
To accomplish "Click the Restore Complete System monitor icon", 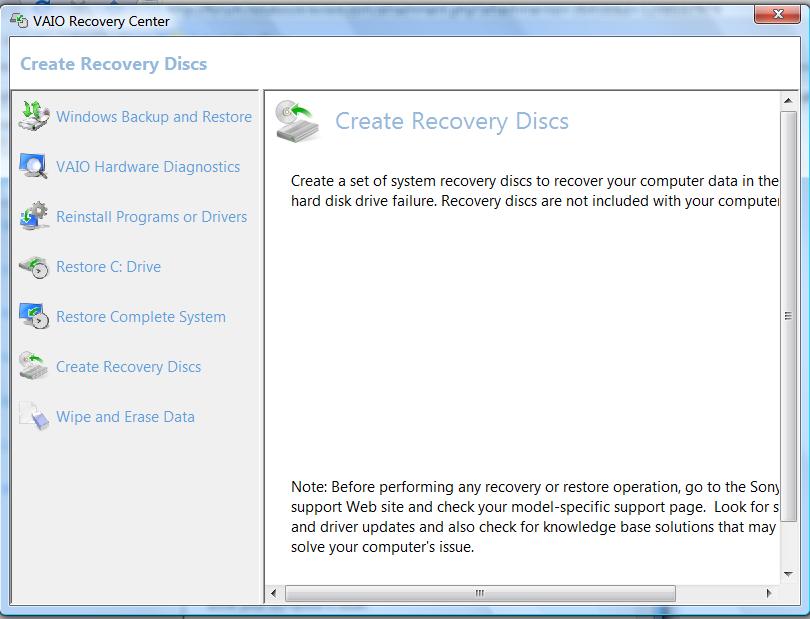I will coord(34,316).
